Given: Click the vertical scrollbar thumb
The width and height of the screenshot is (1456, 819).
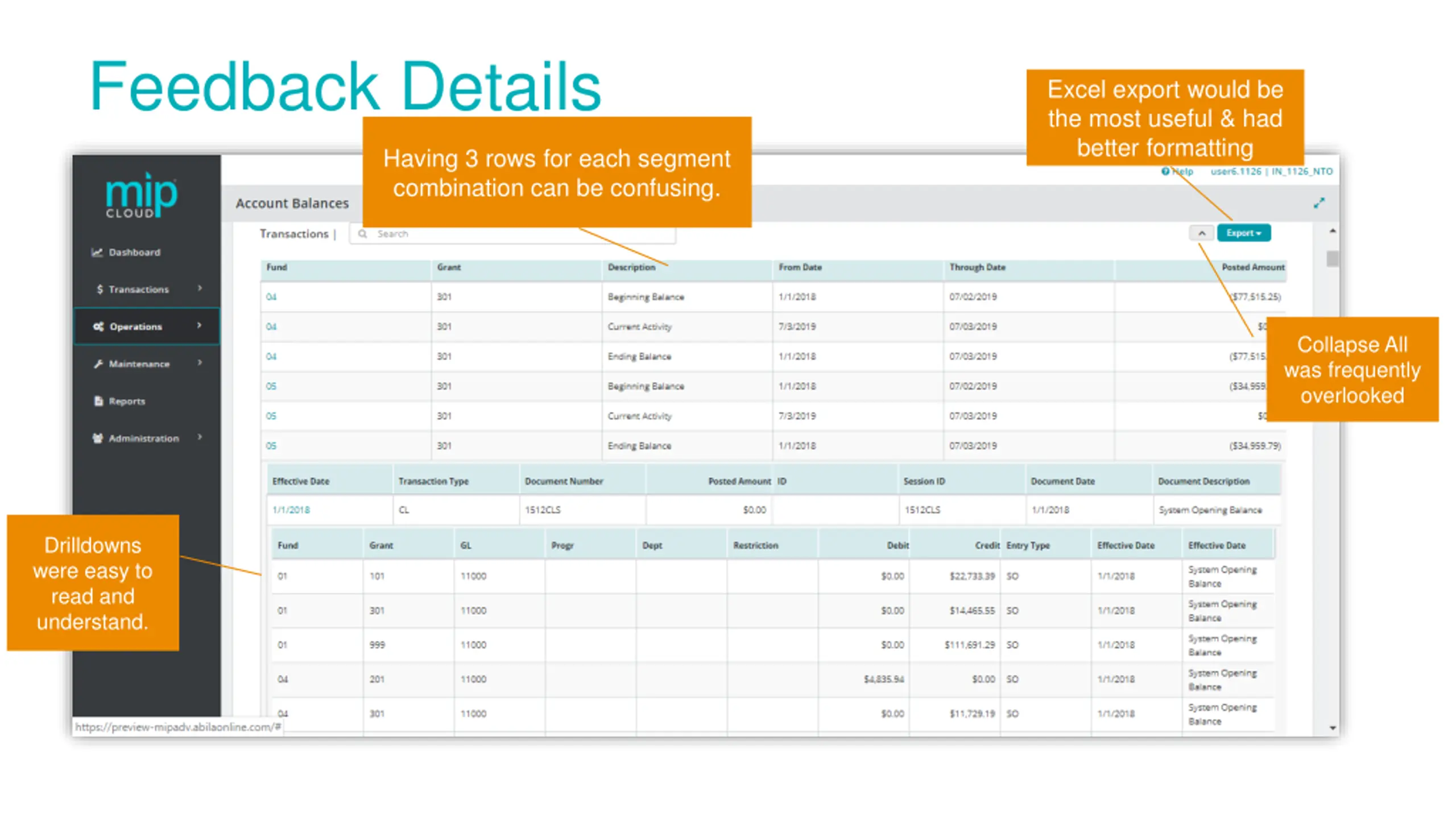Looking at the screenshot, I should [1332, 258].
